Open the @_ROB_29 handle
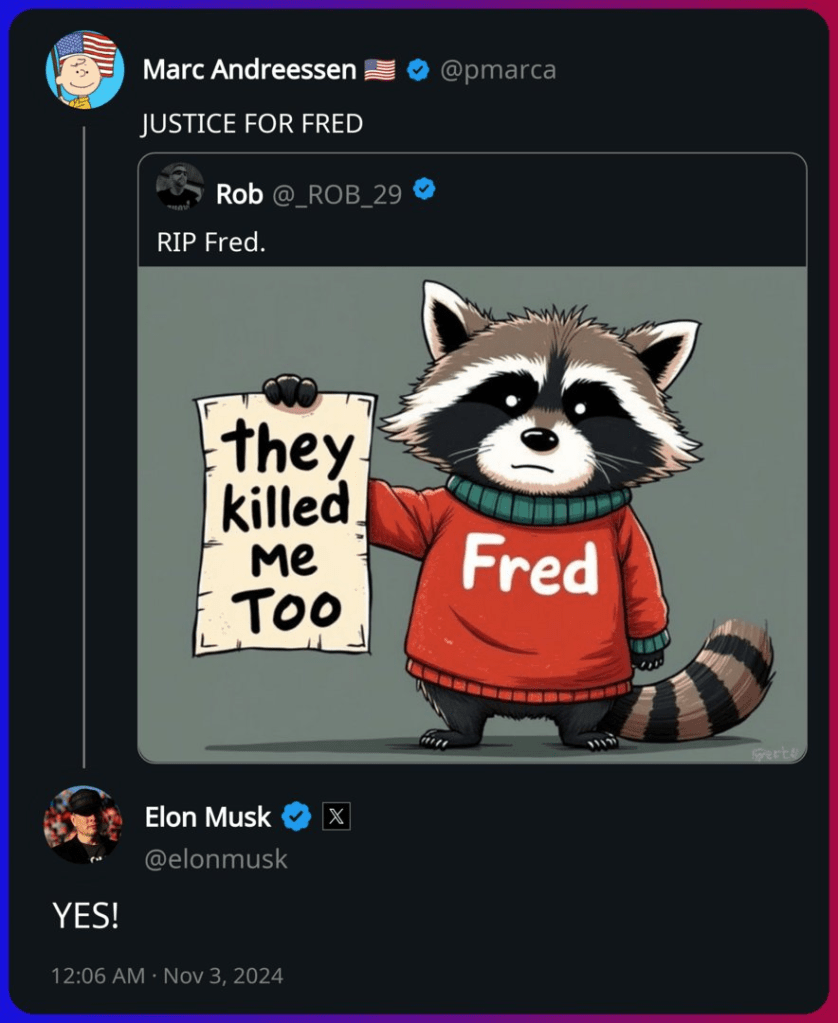 click(337, 194)
